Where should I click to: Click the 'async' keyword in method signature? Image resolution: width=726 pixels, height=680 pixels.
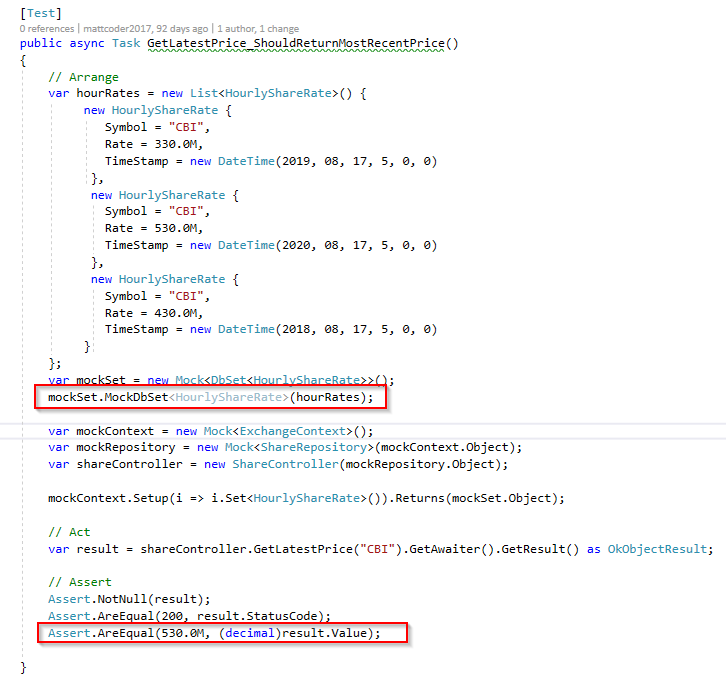[x=87, y=44]
